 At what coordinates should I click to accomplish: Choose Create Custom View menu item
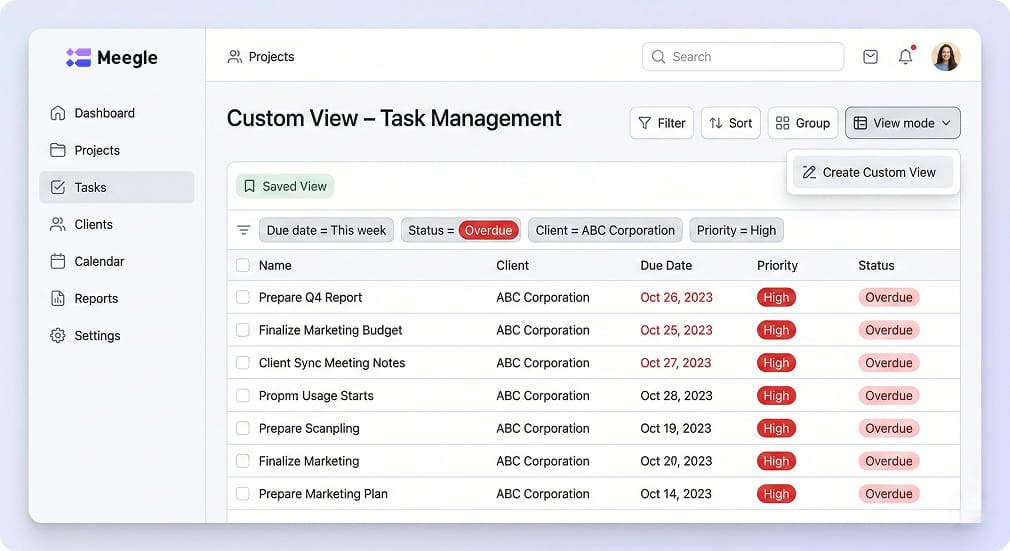[x=872, y=172]
